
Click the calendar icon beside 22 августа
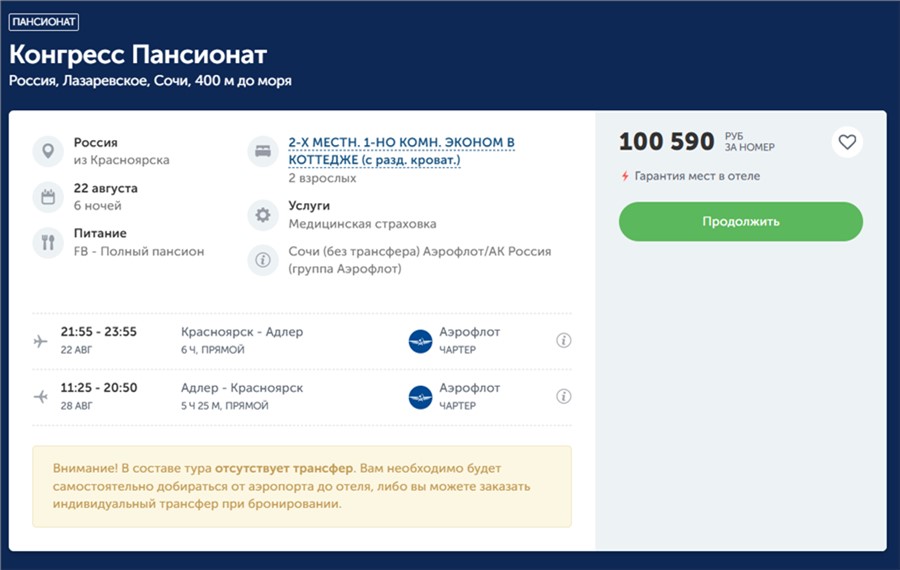tap(47, 197)
